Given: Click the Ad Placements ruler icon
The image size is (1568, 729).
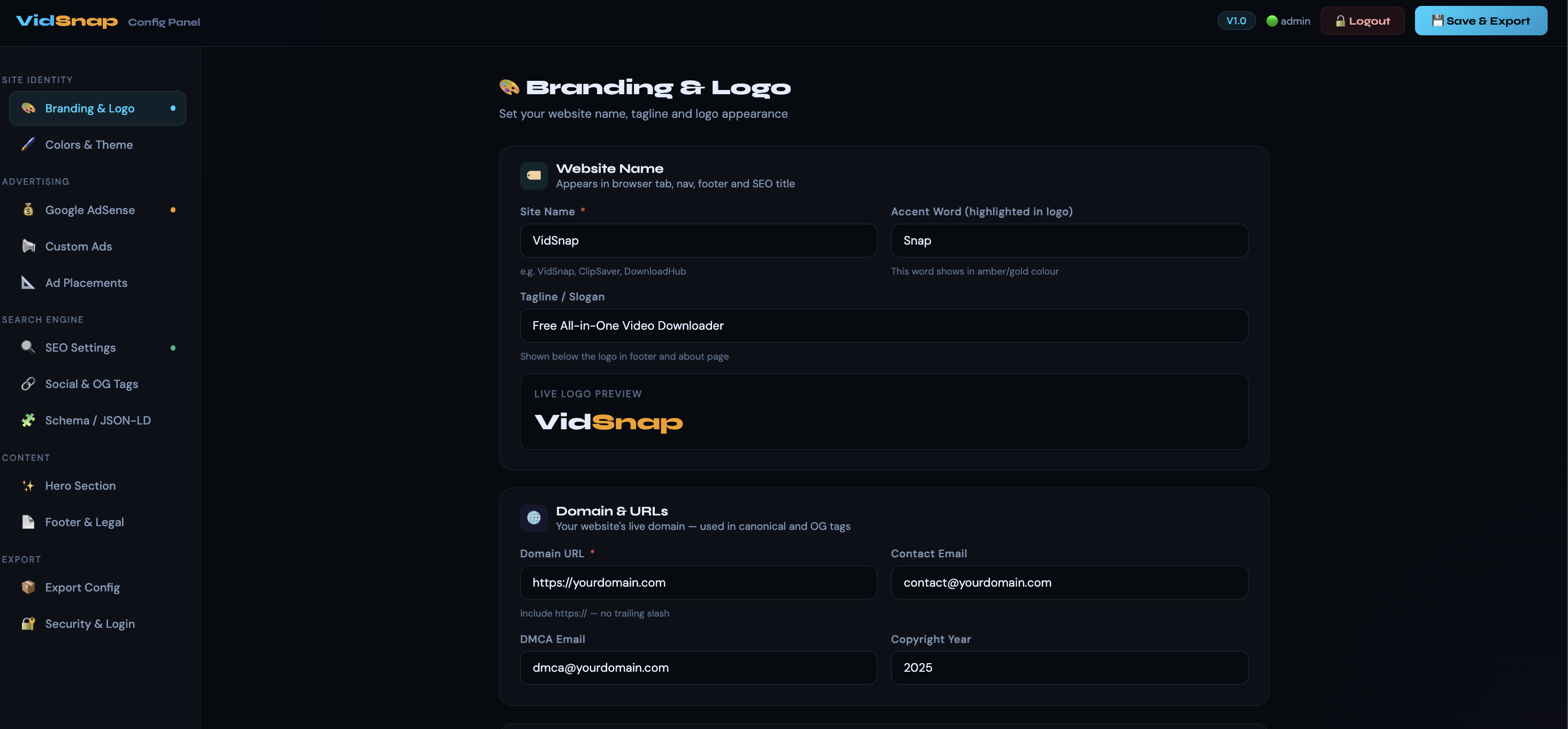Looking at the screenshot, I should click(x=28, y=283).
